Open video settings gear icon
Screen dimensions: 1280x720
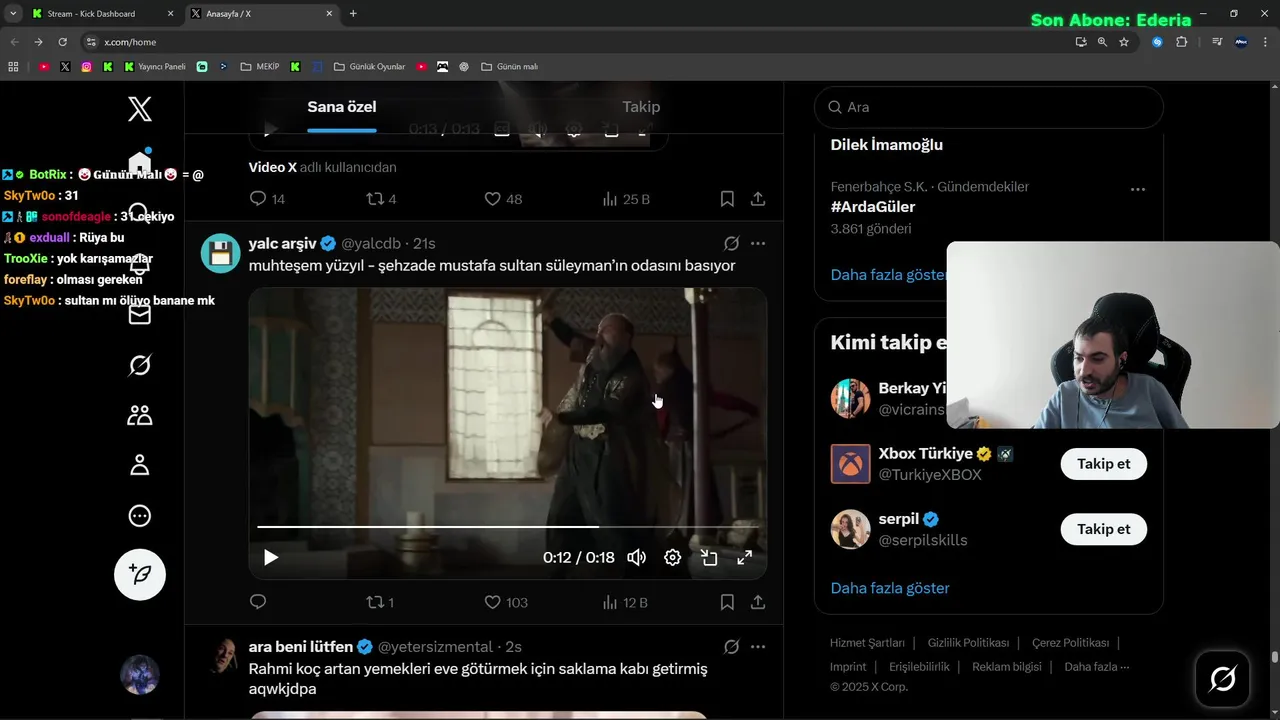click(673, 558)
